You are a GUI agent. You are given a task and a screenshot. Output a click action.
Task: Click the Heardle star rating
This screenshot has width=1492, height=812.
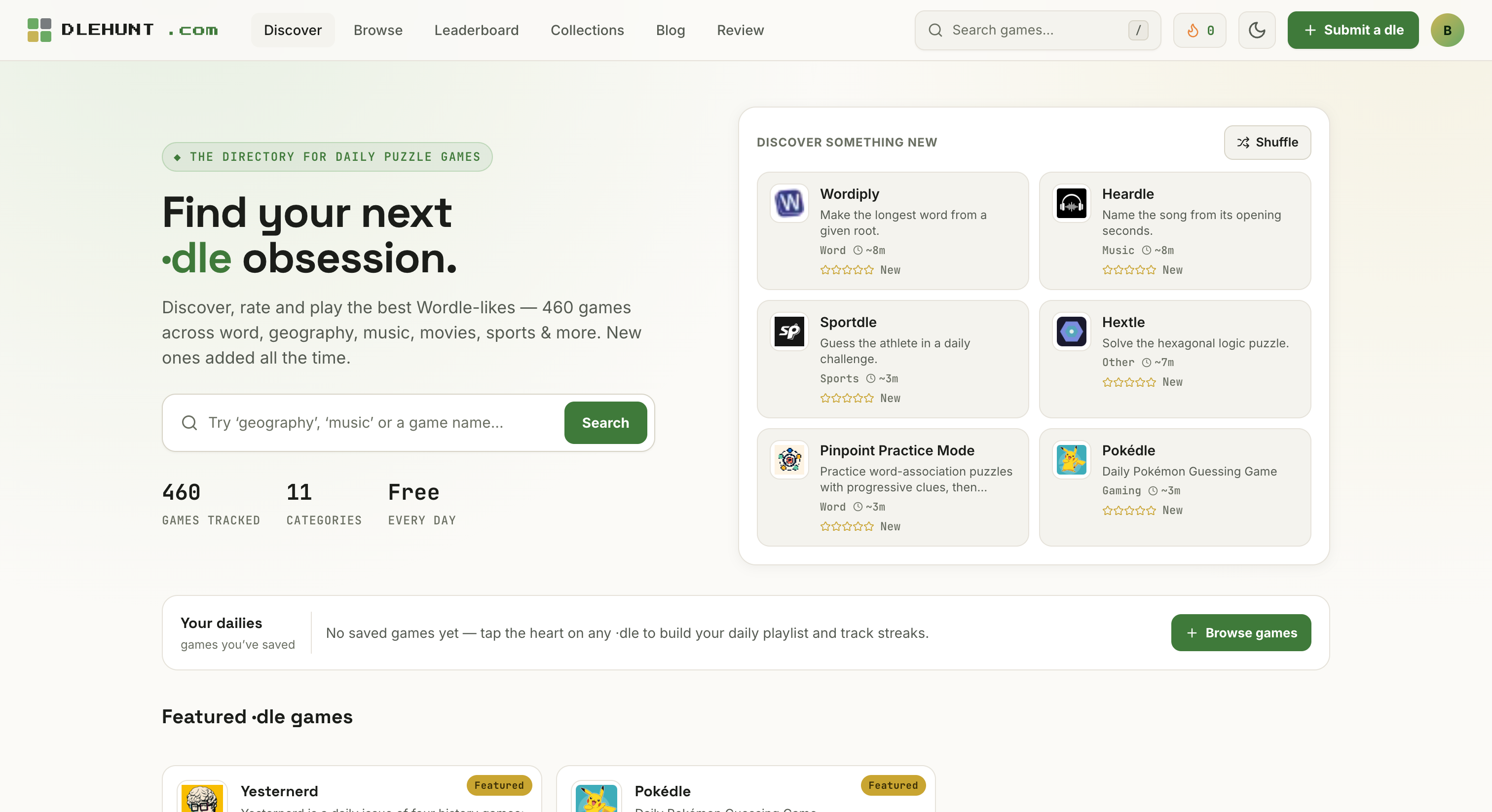click(1129, 270)
